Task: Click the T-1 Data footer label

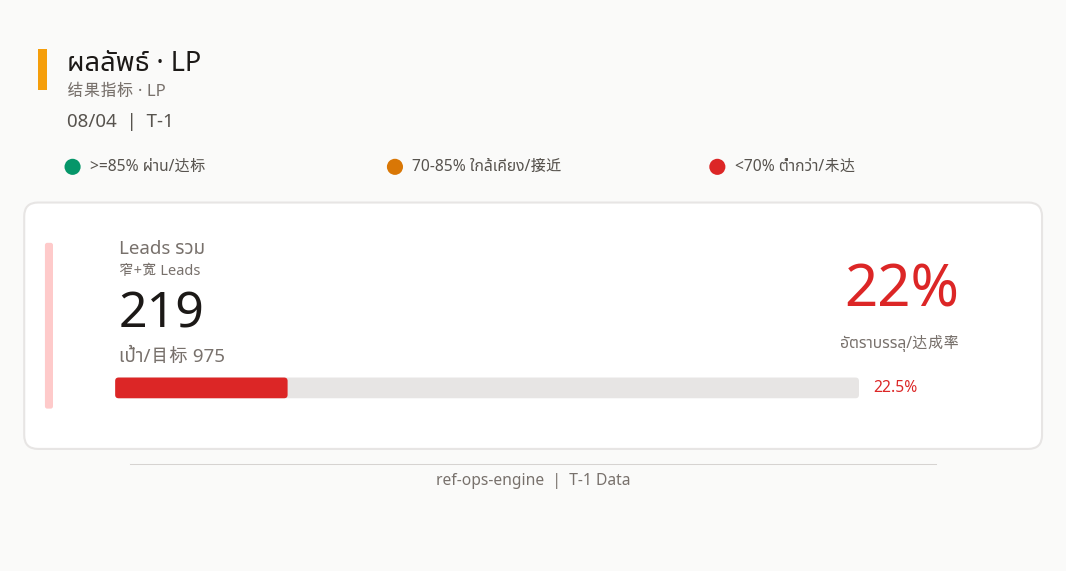Action: [x=600, y=479]
